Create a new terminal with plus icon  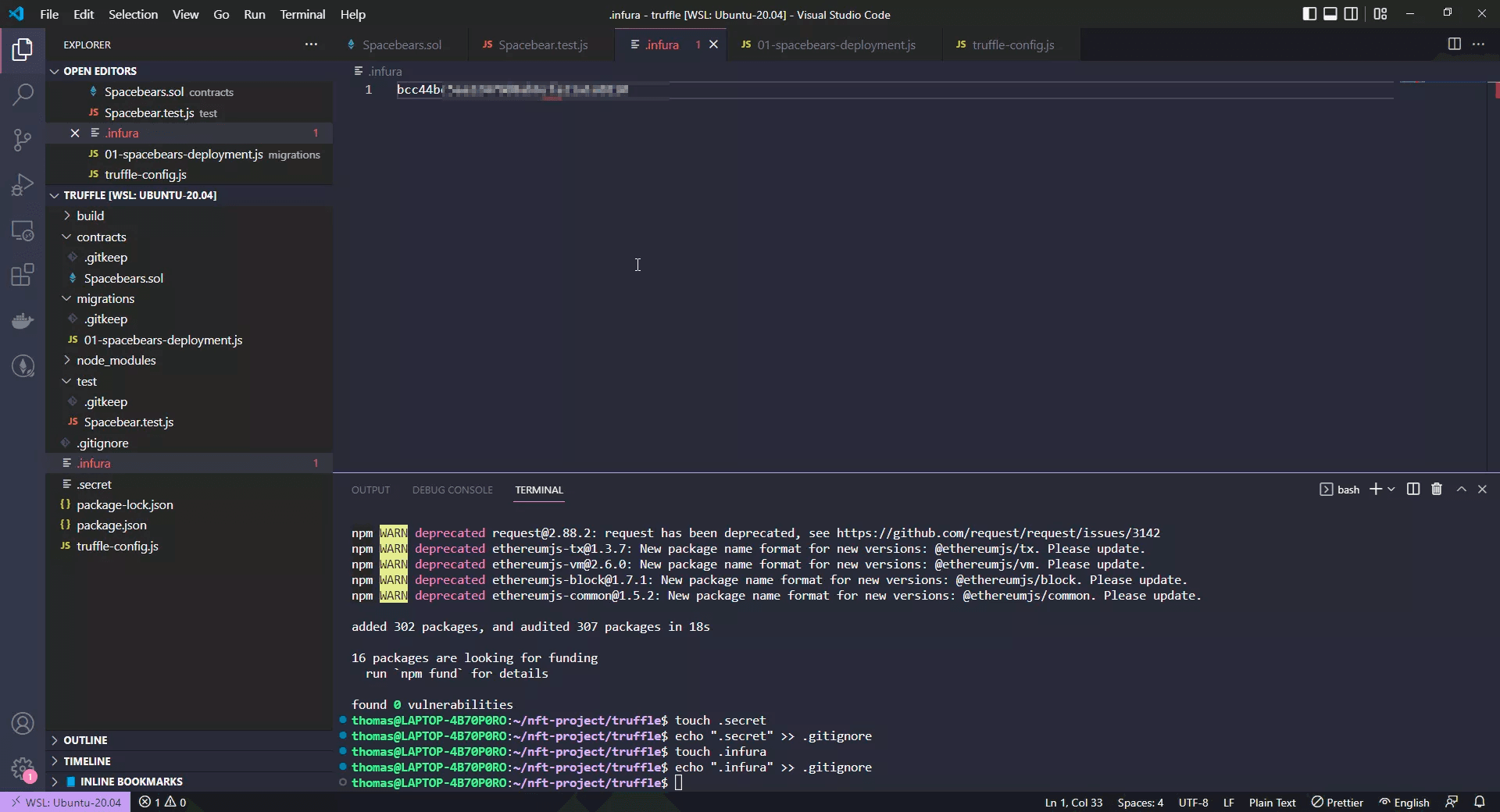[x=1375, y=489]
